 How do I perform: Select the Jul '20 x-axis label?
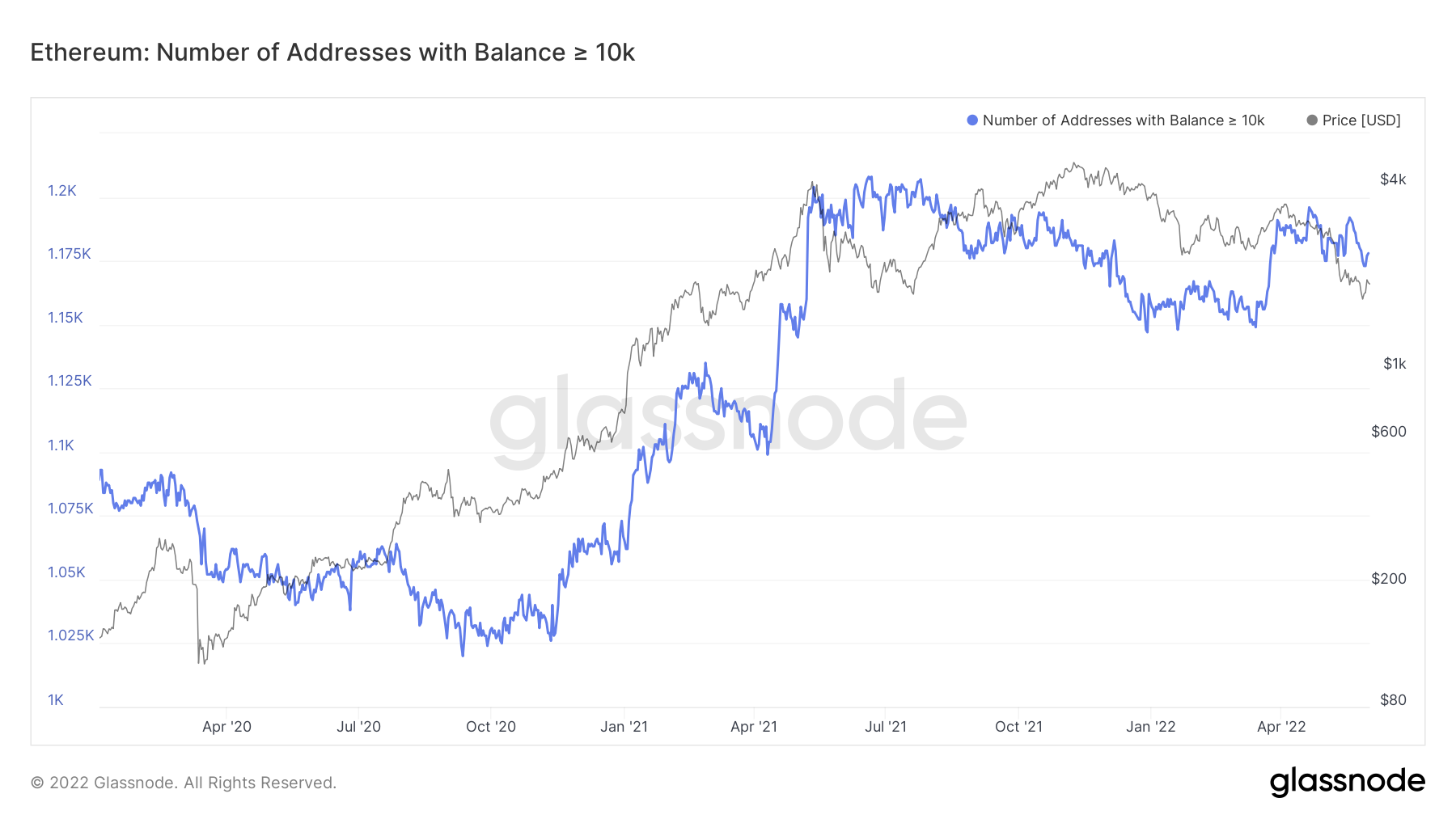[358, 727]
